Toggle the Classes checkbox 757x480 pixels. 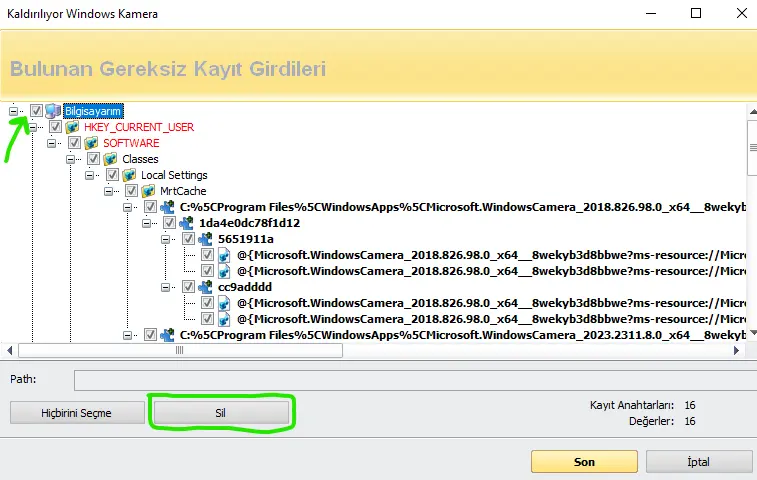coord(93,159)
